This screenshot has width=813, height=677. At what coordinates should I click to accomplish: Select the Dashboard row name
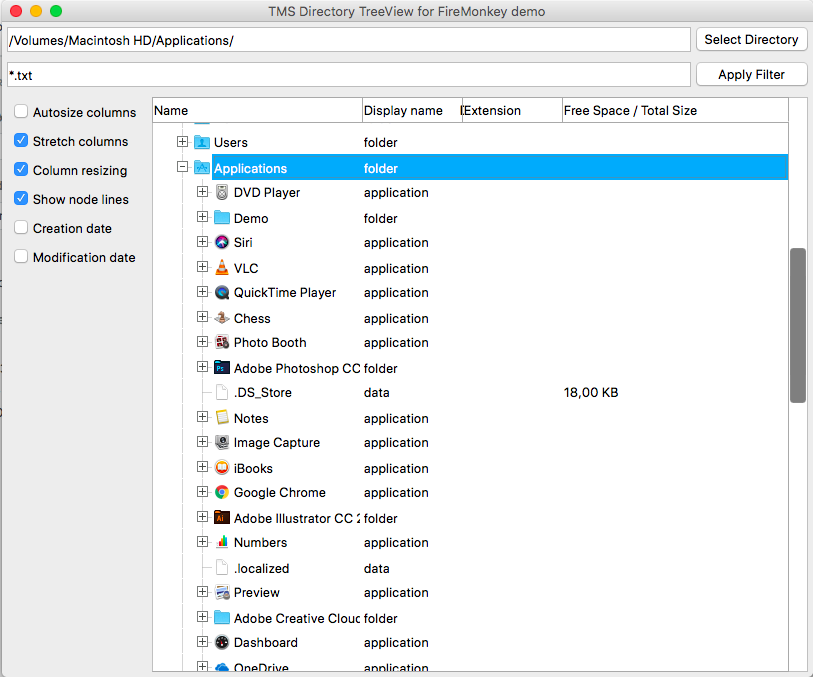click(265, 643)
